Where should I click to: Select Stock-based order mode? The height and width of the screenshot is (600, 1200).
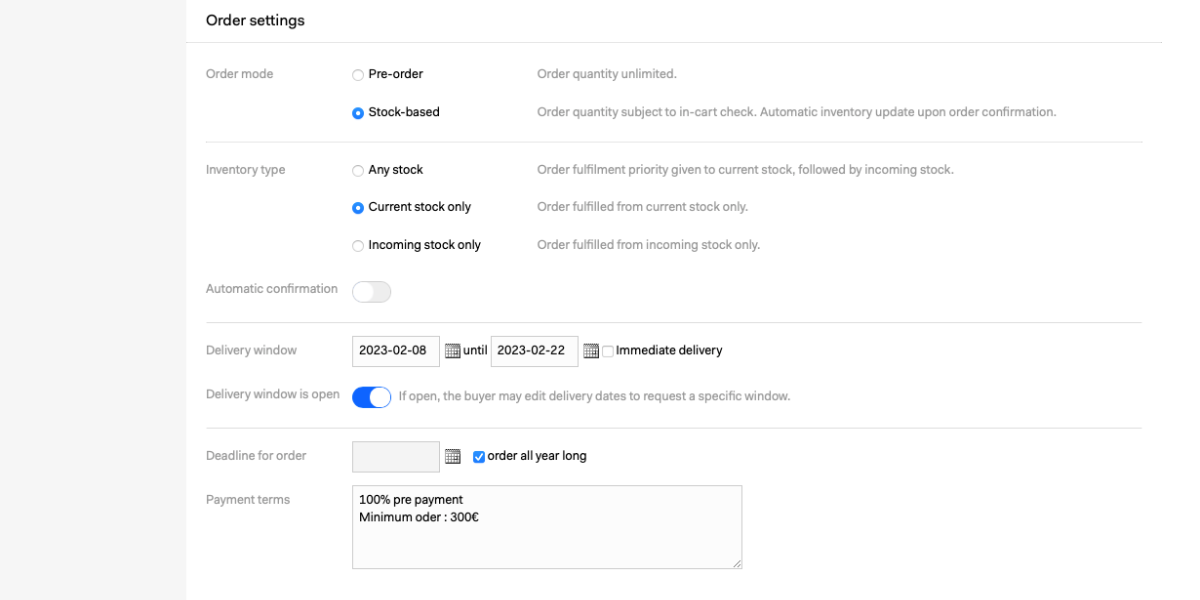pos(358,113)
